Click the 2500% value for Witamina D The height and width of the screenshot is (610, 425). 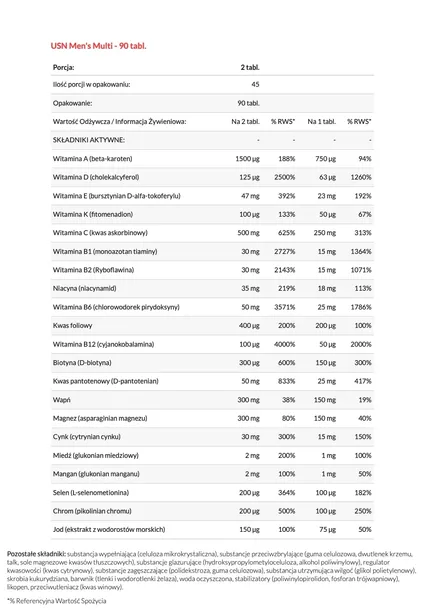pyautogui.click(x=285, y=177)
